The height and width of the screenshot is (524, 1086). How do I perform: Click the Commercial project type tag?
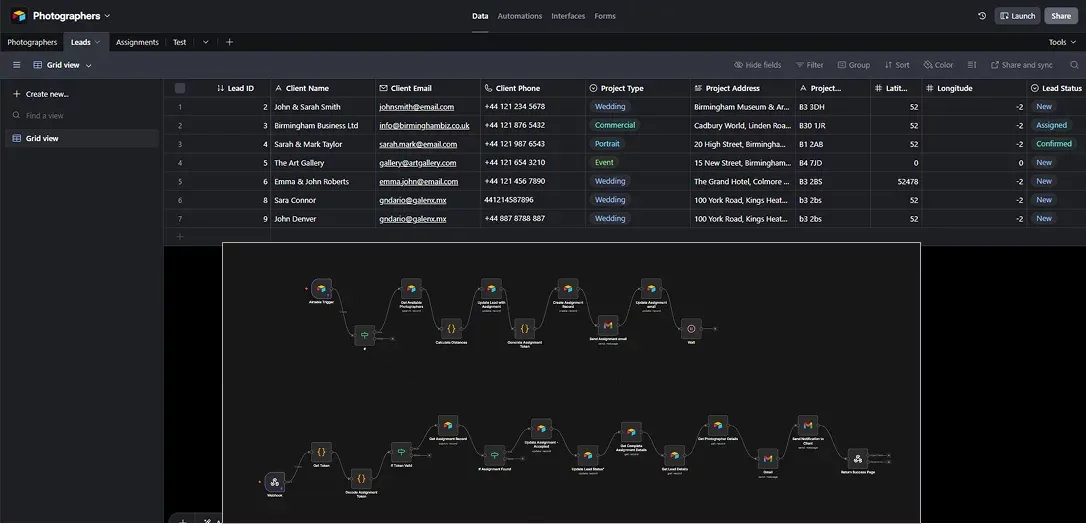pos(614,125)
